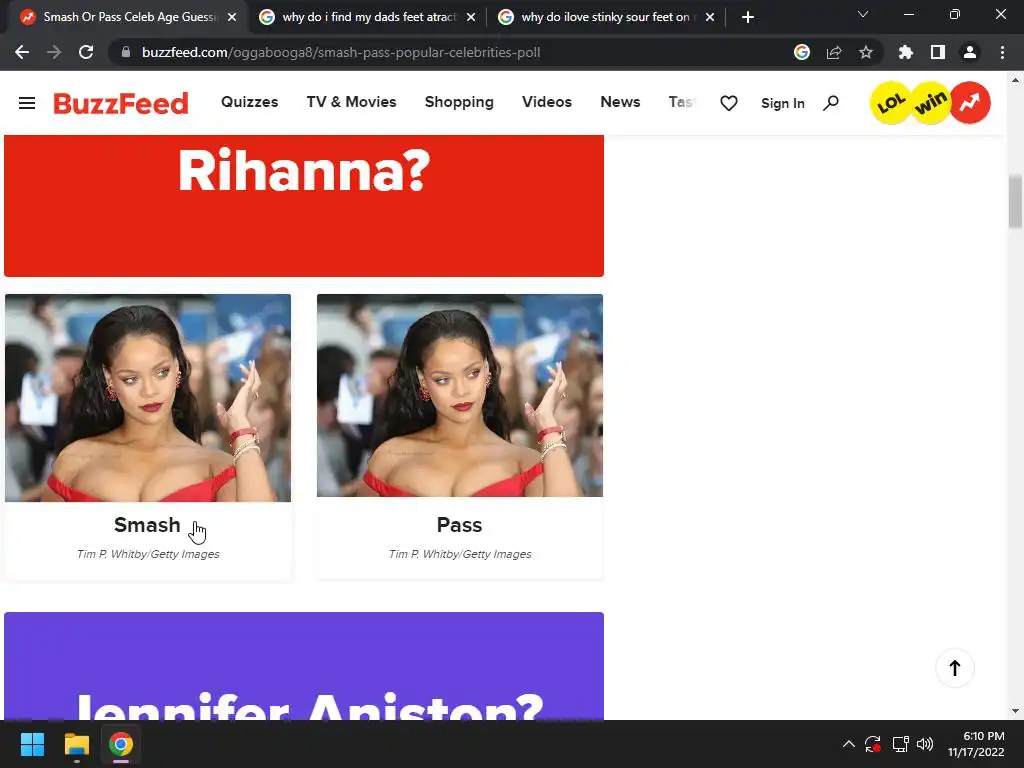Open the 6:10 PM clock and date
1024x768 pixels.
click(x=976, y=744)
